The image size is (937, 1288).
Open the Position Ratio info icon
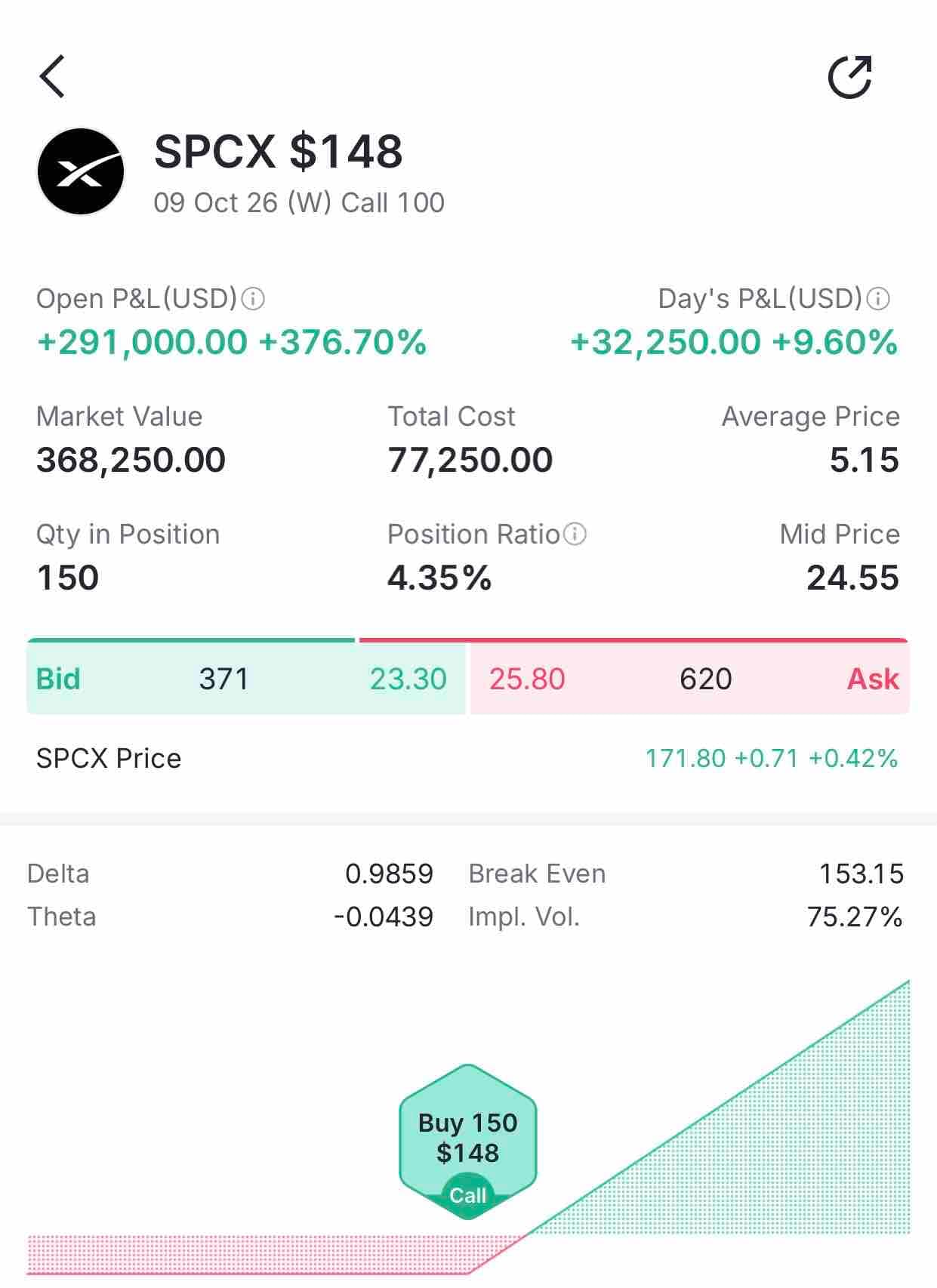[x=575, y=535]
